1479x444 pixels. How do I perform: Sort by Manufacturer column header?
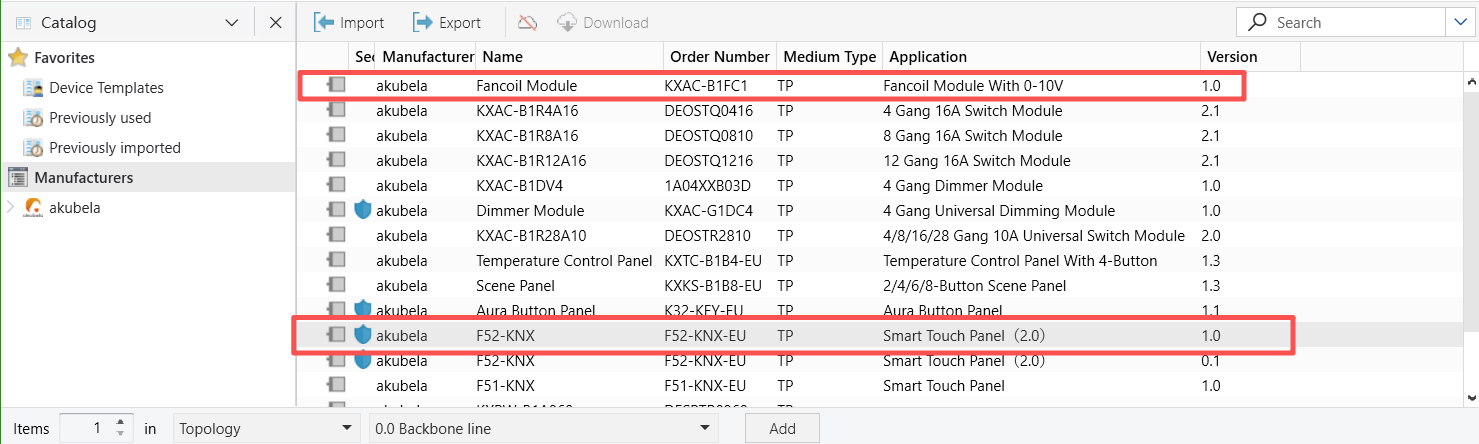pos(428,57)
